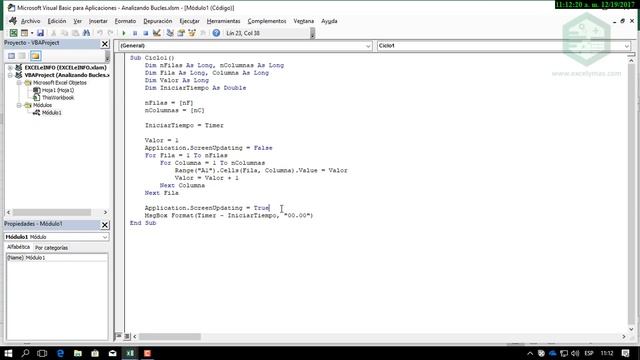Open Find with the binoculars icon
The height and width of the screenshot is (360, 640).
(x=86, y=33)
